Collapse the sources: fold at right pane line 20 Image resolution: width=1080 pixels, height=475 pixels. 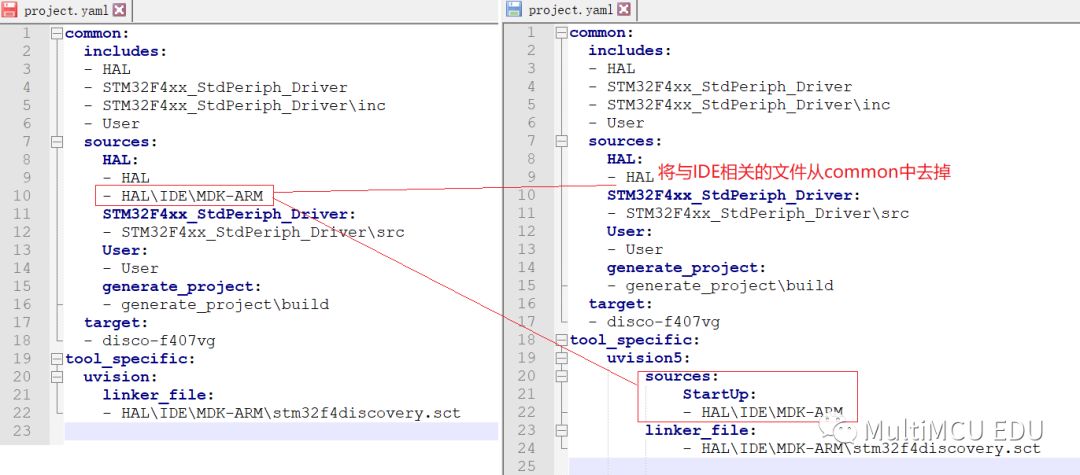[561, 376]
